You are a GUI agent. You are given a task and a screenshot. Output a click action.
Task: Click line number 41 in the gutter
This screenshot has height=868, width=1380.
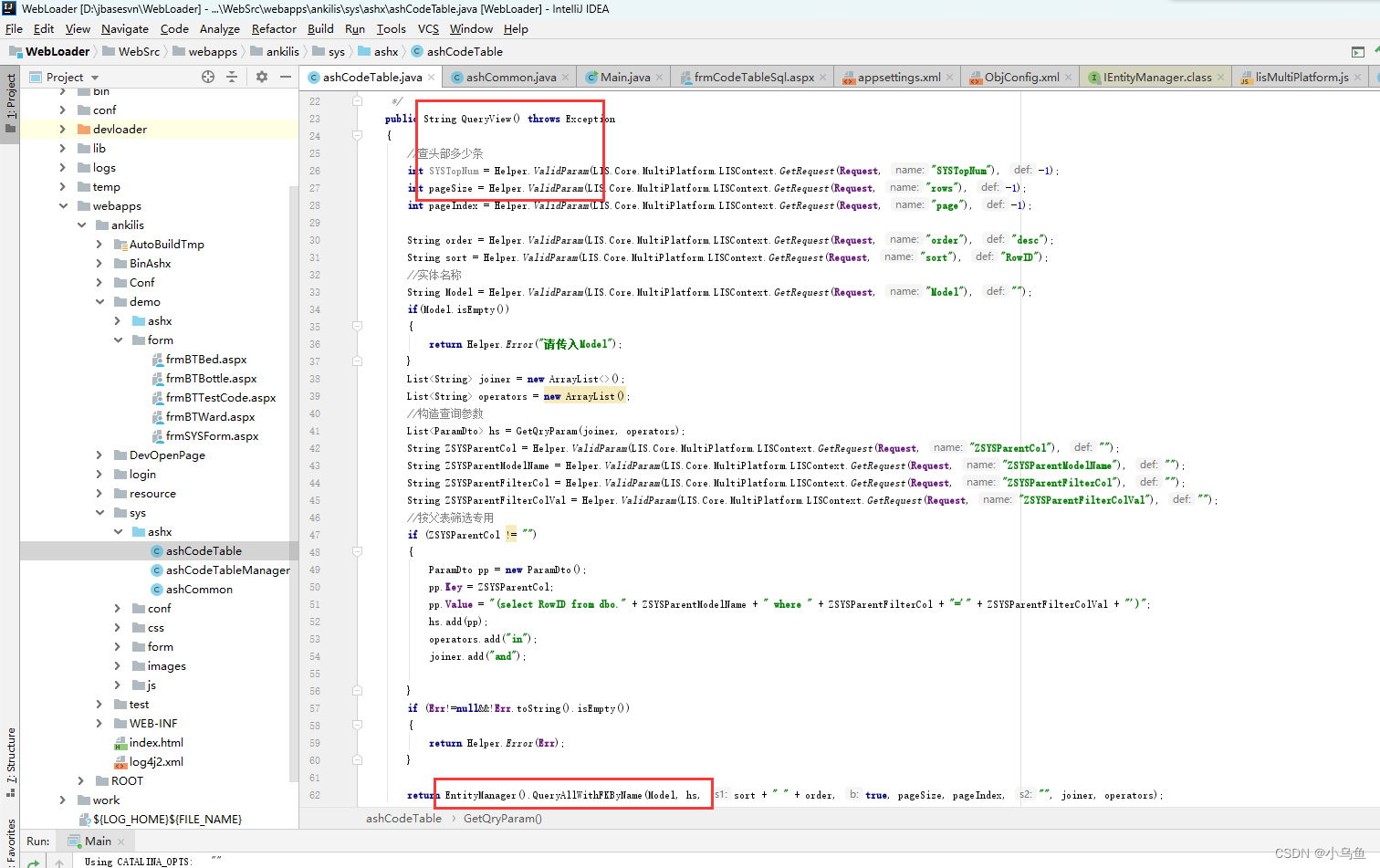pyautogui.click(x=314, y=431)
